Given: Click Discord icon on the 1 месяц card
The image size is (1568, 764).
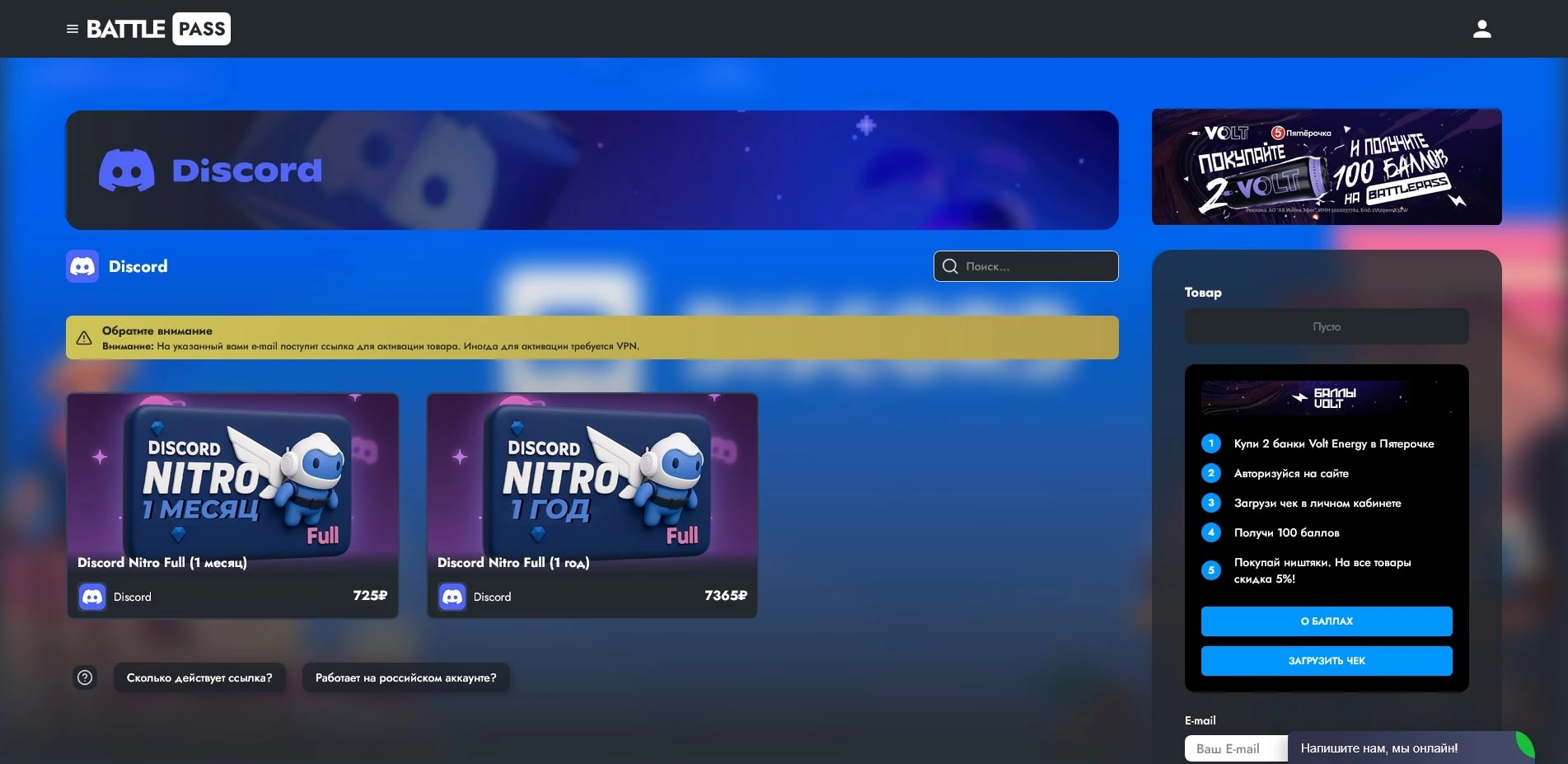Looking at the screenshot, I should pos(92,596).
